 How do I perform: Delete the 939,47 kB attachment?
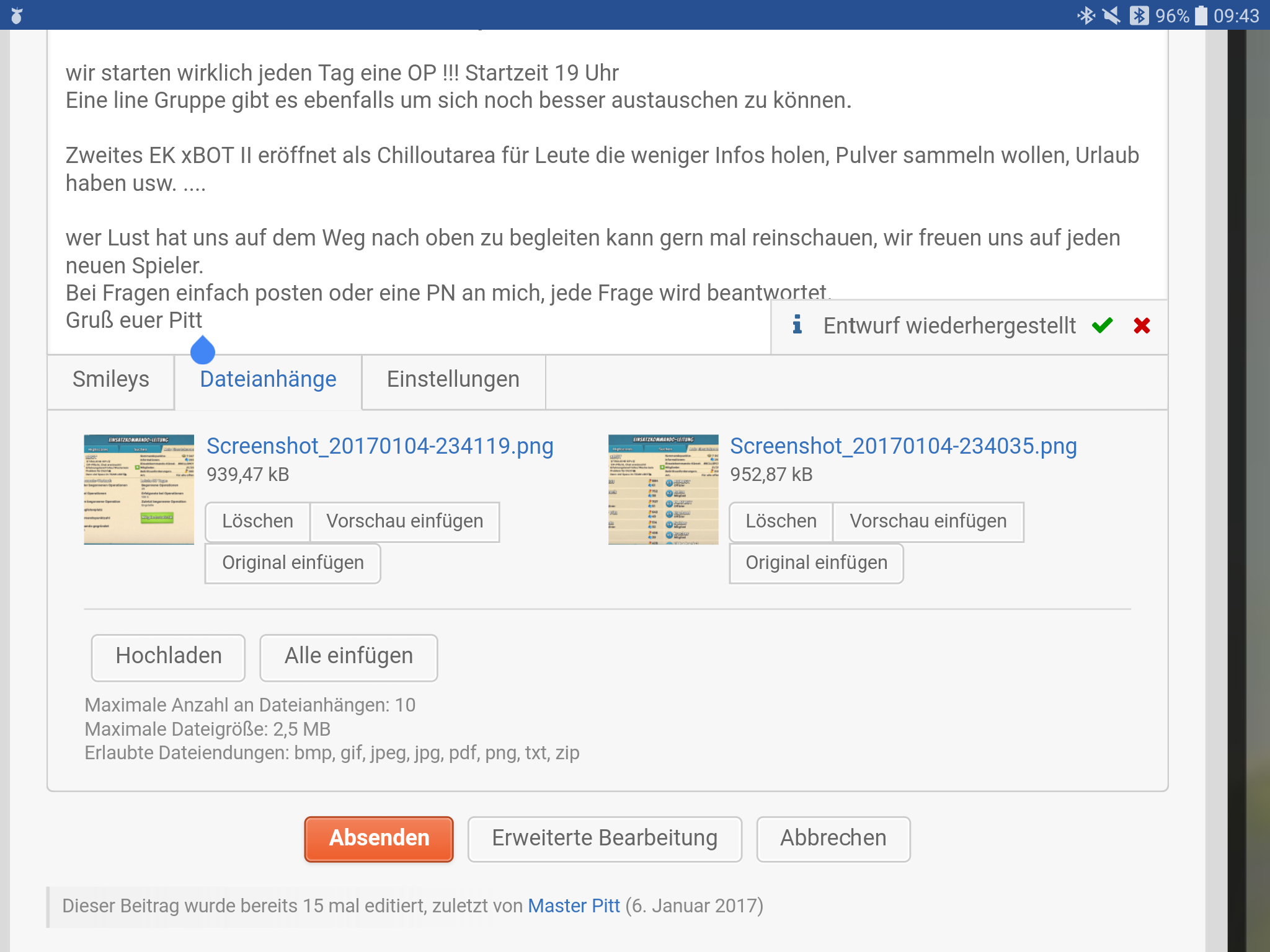click(257, 521)
